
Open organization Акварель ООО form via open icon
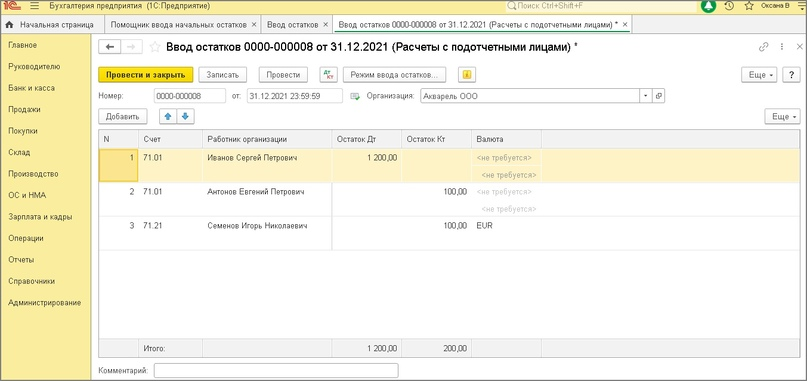point(659,96)
